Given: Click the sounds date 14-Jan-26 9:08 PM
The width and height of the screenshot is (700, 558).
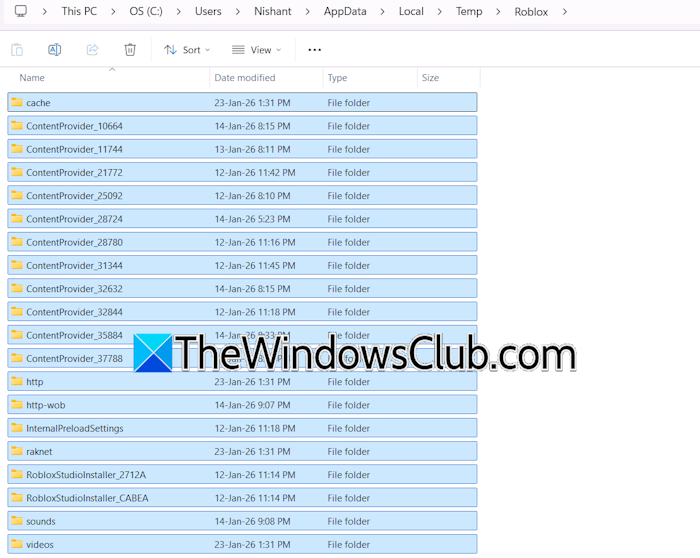Looking at the screenshot, I should 252,521.
